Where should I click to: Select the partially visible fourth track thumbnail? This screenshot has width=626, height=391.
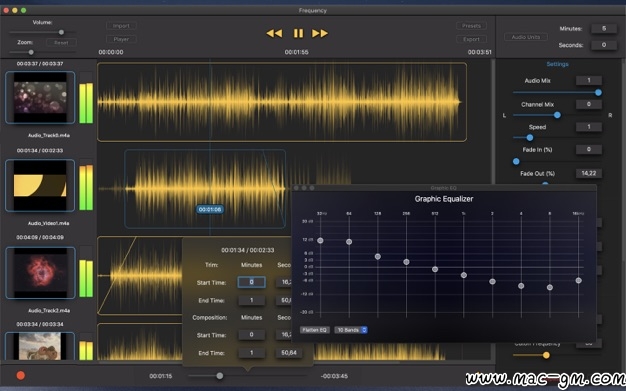40,346
